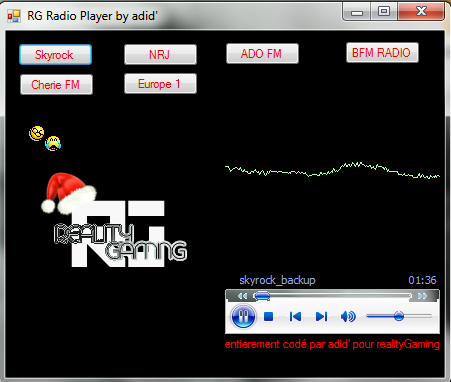Click the crying smiley emoticon
This screenshot has width=451, height=382.
(x=53, y=143)
